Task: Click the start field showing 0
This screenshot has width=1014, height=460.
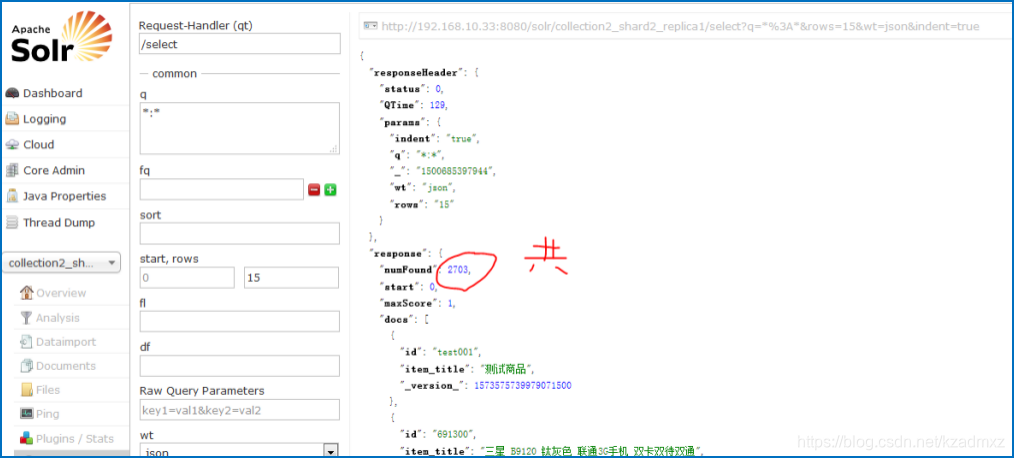Action: [x=187, y=278]
